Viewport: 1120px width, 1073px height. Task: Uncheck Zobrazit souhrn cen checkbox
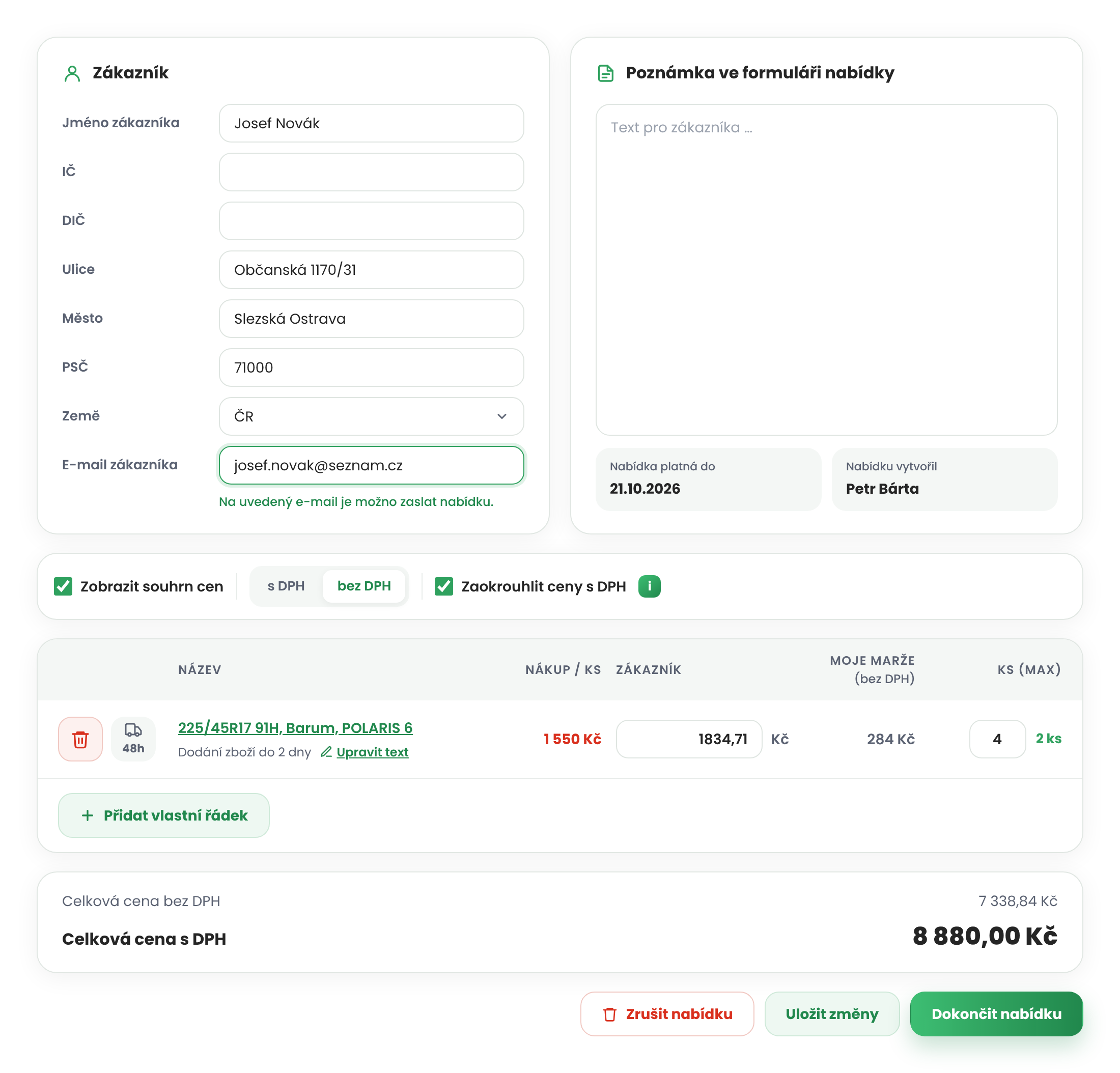click(63, 586)
